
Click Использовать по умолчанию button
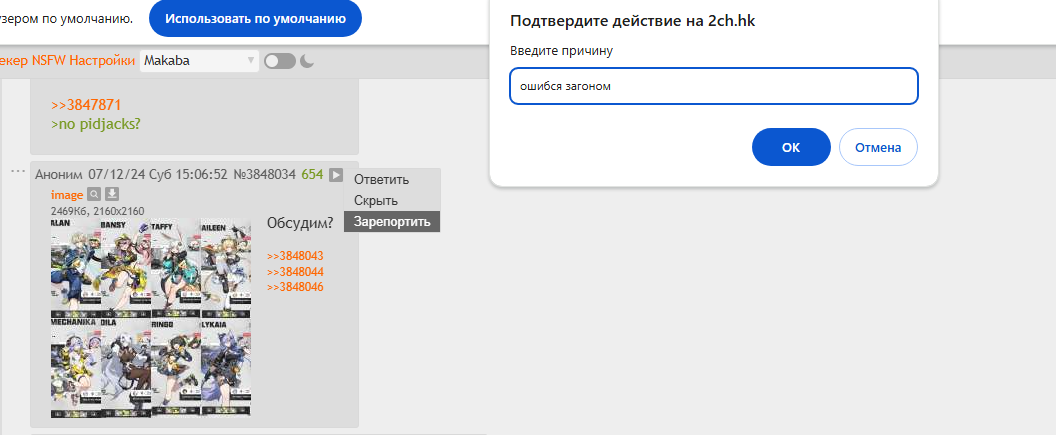(x=255, y=18)
